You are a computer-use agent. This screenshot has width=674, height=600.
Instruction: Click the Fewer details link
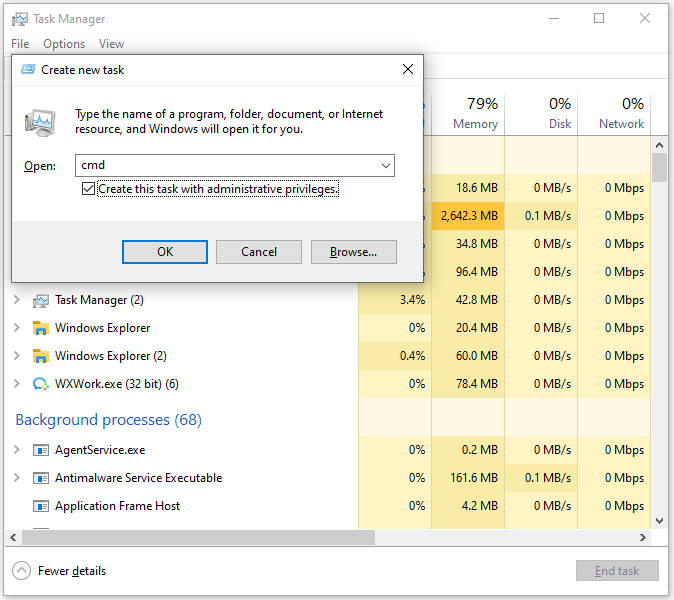[72, 571]
